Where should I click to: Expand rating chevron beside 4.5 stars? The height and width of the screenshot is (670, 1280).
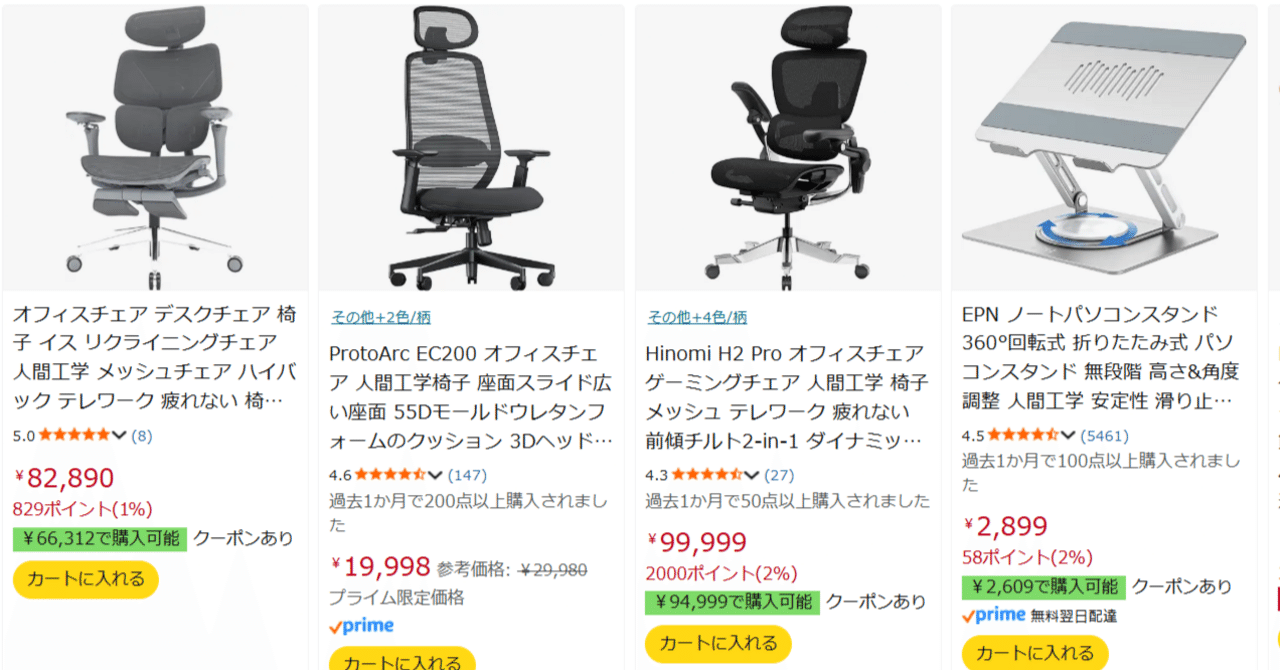pos(1068,435)
